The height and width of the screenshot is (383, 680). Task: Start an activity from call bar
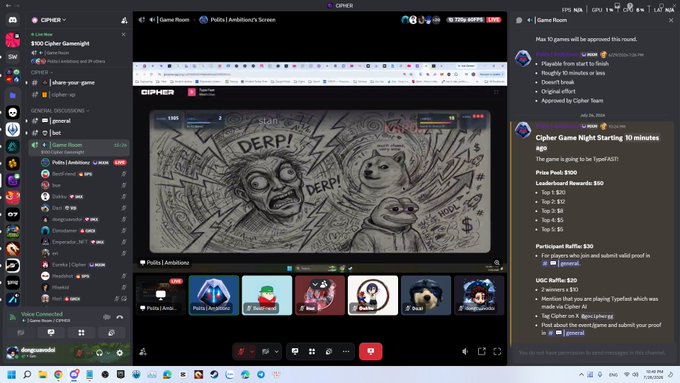312,351
